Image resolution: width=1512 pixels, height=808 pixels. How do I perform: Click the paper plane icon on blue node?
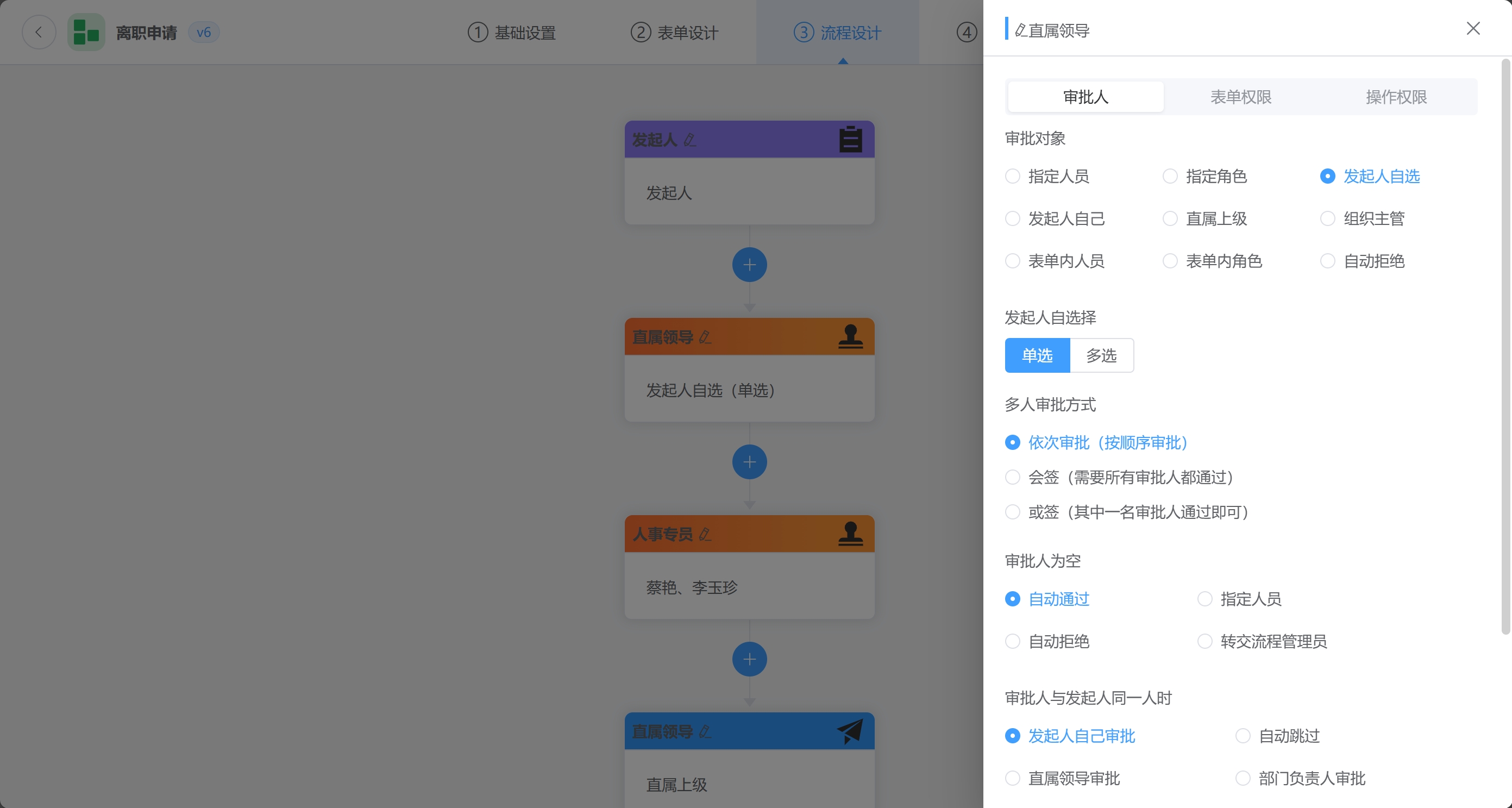point(850,731)
